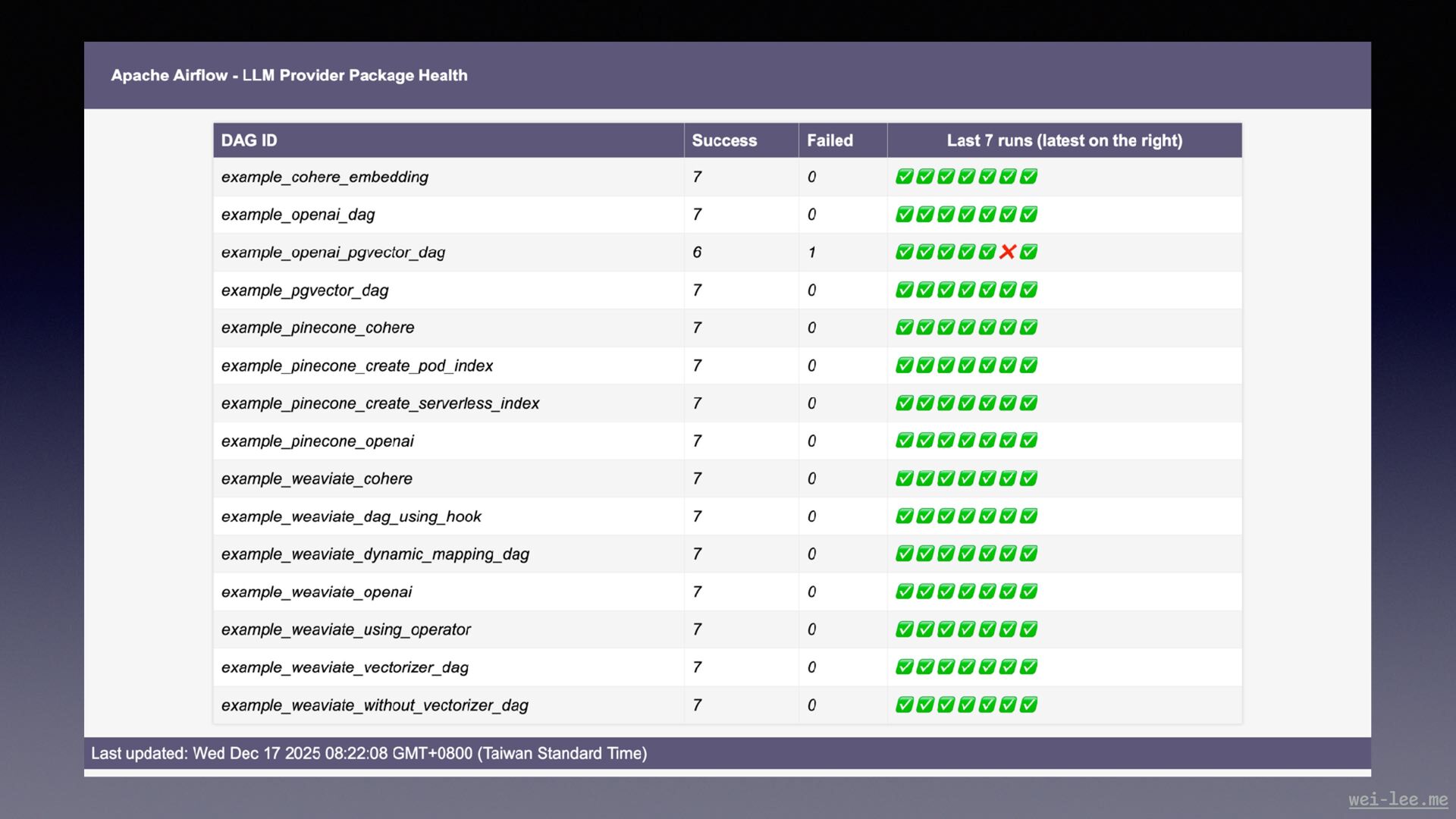Click latest checkmark in example_weaviate_without_vectorizer_dag row
Screen dimensions: 1456x819
[1028, 704]
